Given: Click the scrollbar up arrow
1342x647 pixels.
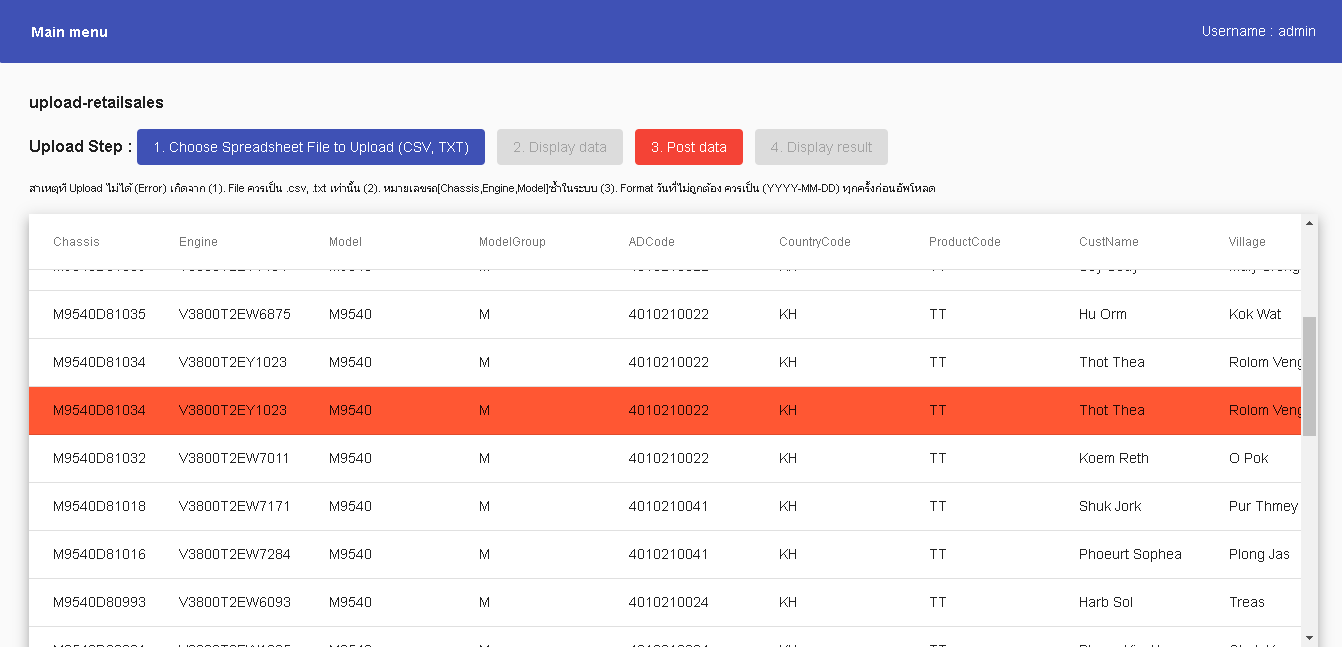Looking at the screenshot, I should tap(1309, 222).
